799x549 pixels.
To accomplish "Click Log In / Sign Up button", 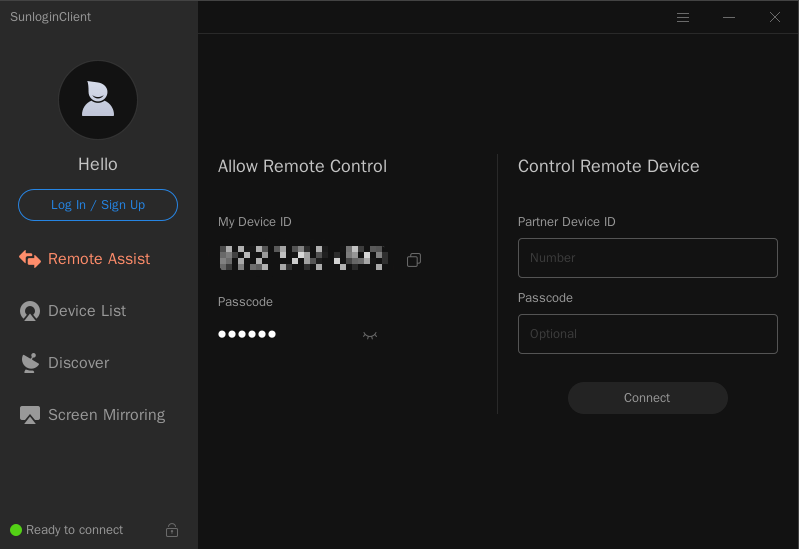I will pos(98,205).
